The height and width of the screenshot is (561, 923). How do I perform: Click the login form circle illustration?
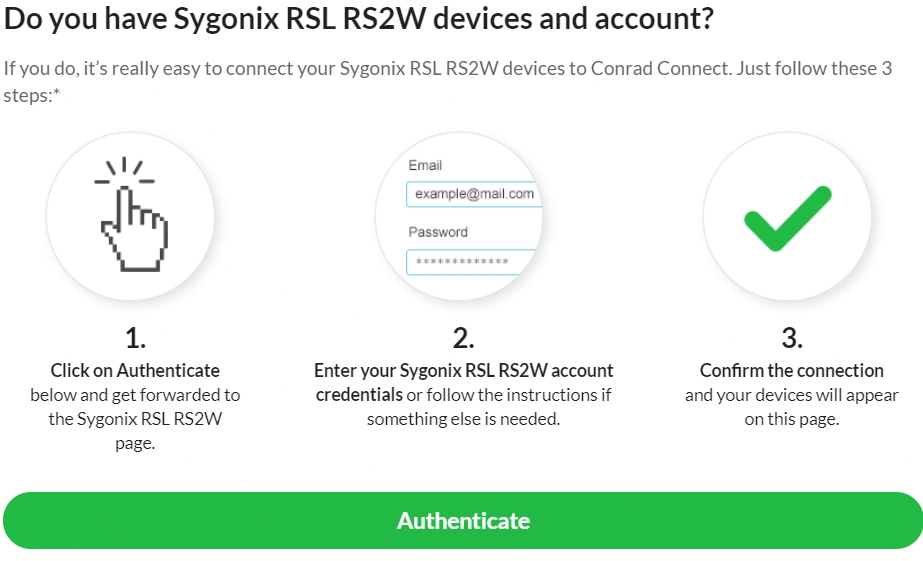tap(459, 216)
